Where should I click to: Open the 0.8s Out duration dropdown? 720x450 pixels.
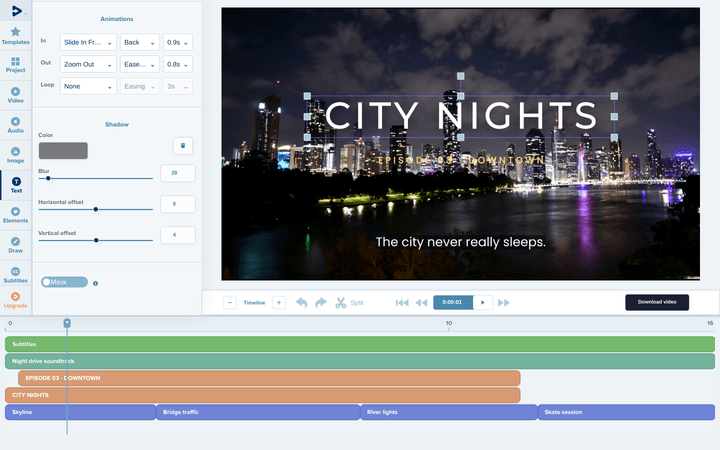coord(178,64)
